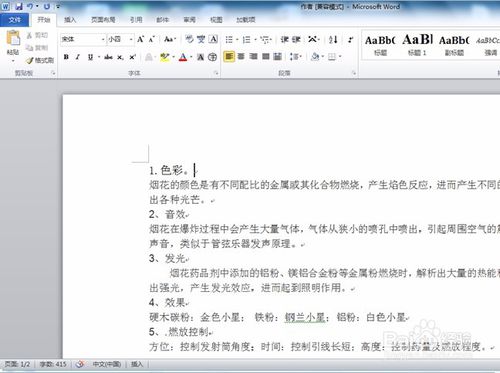The image size is (500, 373).
Task: Click the Save icon in quick access toolbar
Action: 19,6
